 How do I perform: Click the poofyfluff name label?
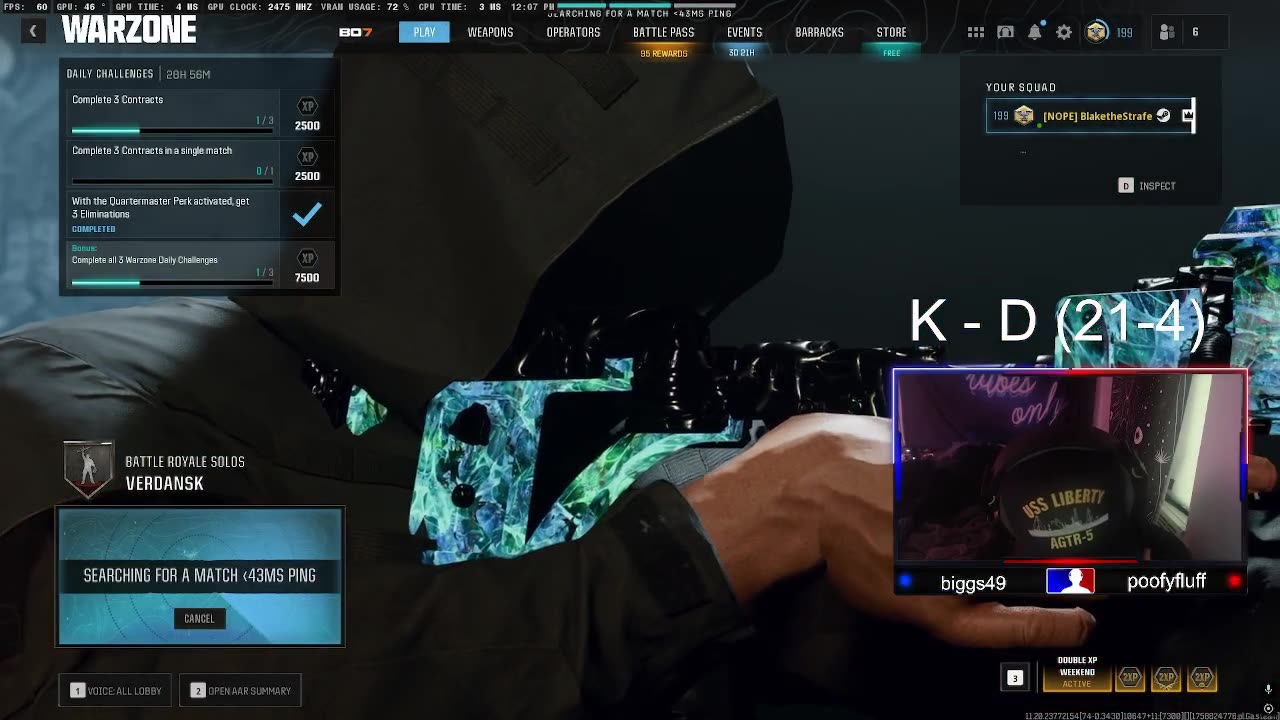tap(1166, 581)
